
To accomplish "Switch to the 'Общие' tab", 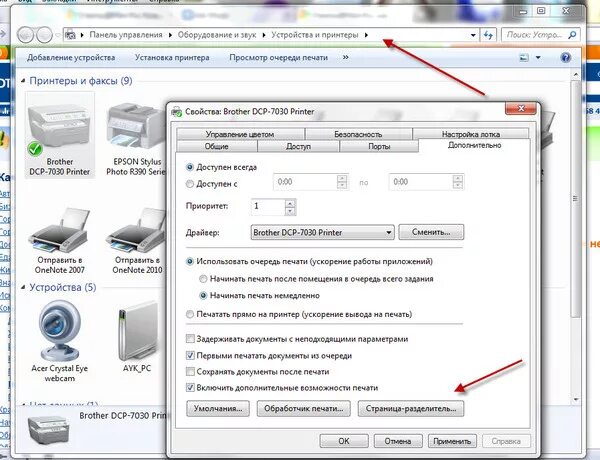I will pos(217,146).
